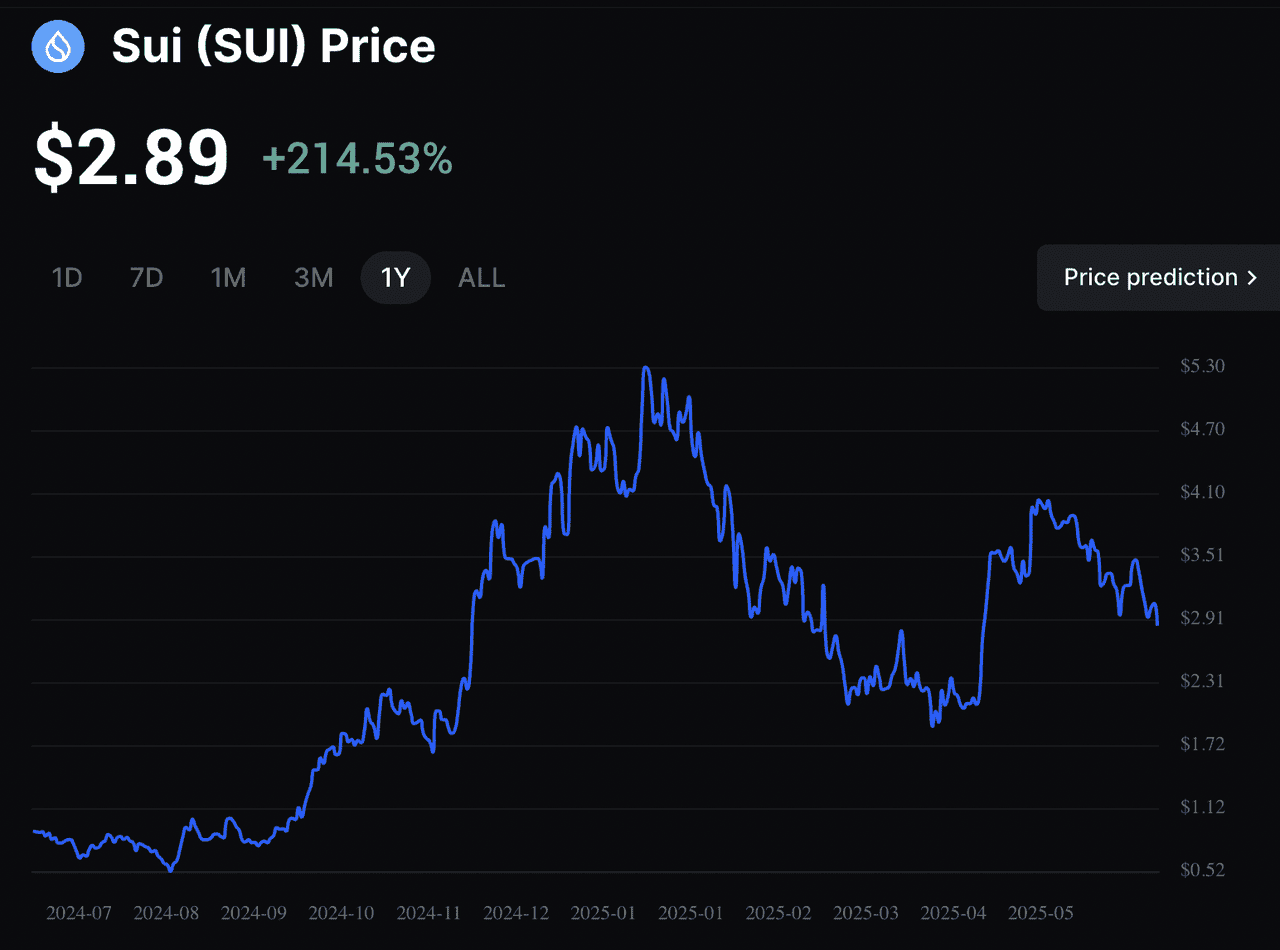This screenshot has width=1280, height=950.
Task: Click the $3.51 y-axis label
Action: (1202, 555)
